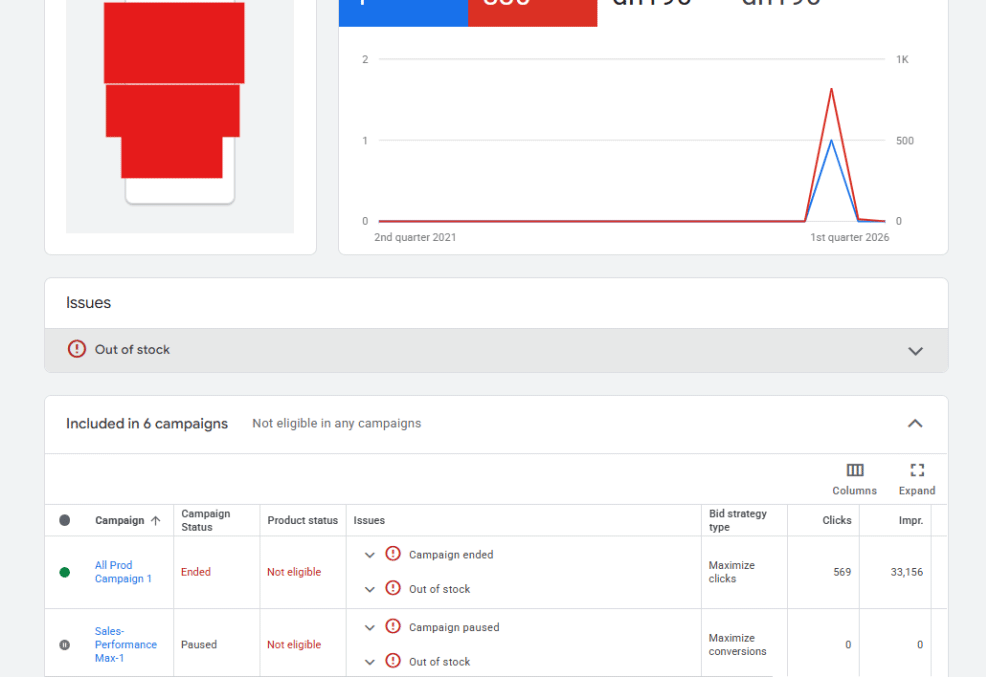Expand Out of stock under All Prod Campaign 1

tap(370, 589)
